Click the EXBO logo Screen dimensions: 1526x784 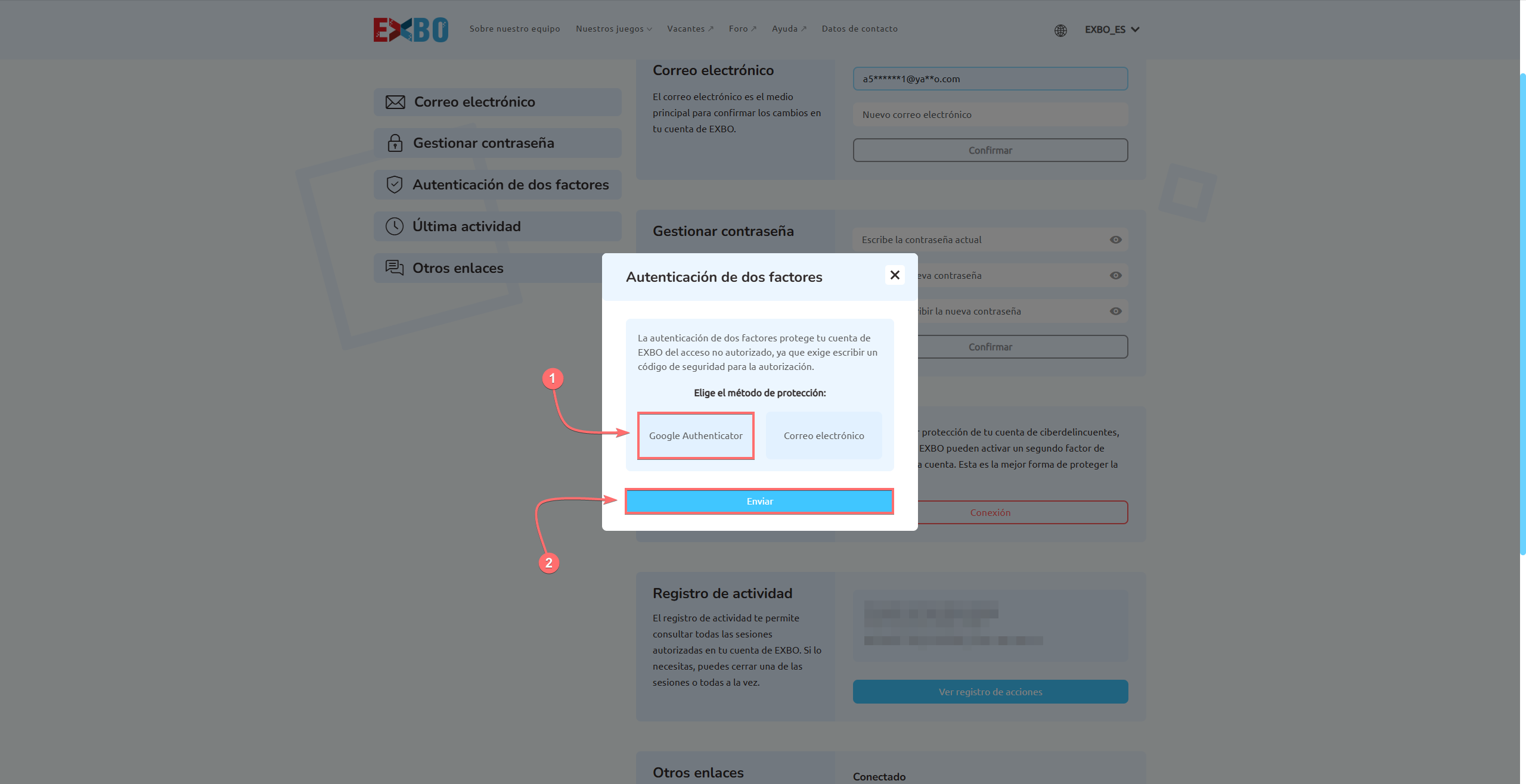411,30
